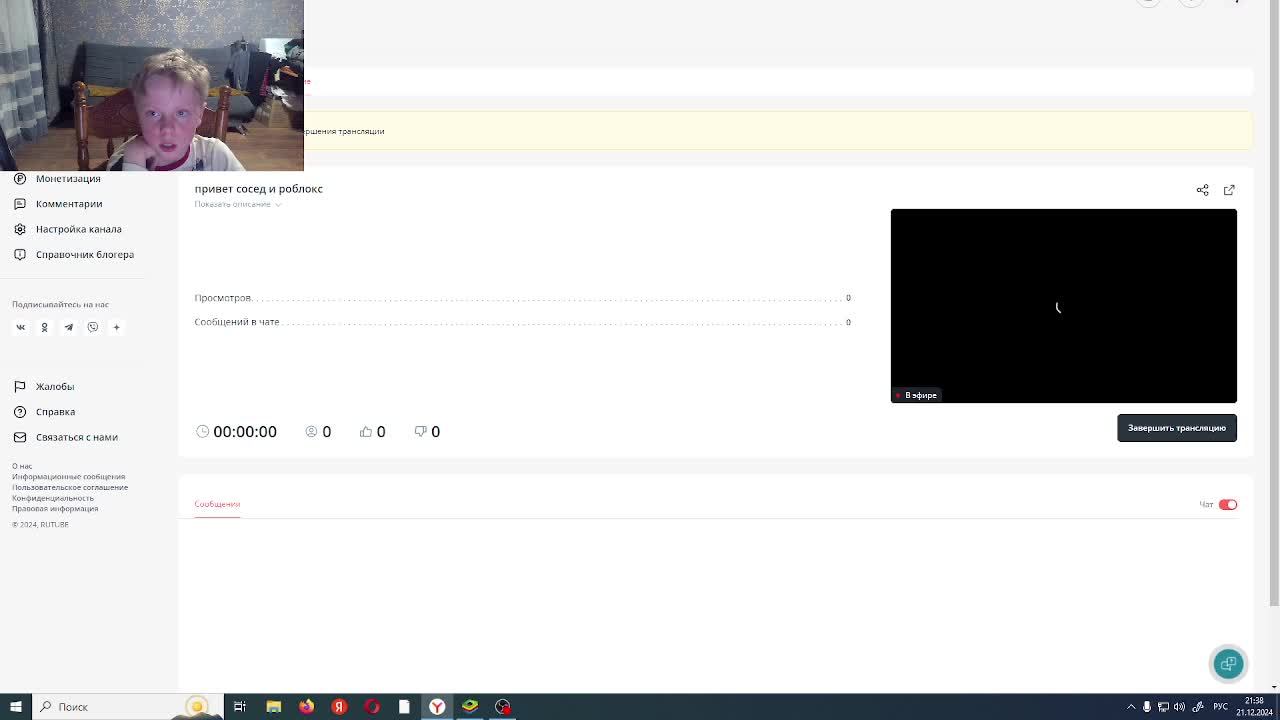Open Комментарии in the sidebar

tap(69, 204)
